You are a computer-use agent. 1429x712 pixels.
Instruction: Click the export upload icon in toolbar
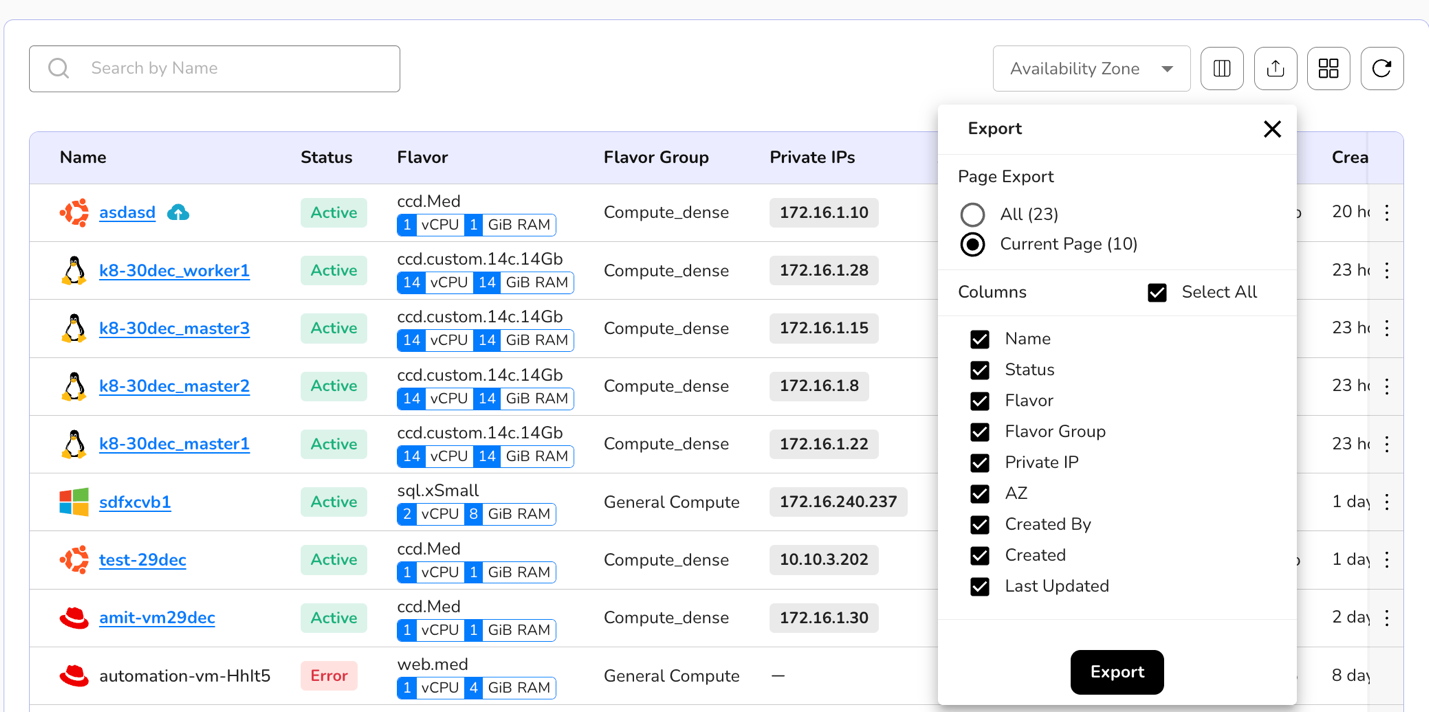[1275, 69]
